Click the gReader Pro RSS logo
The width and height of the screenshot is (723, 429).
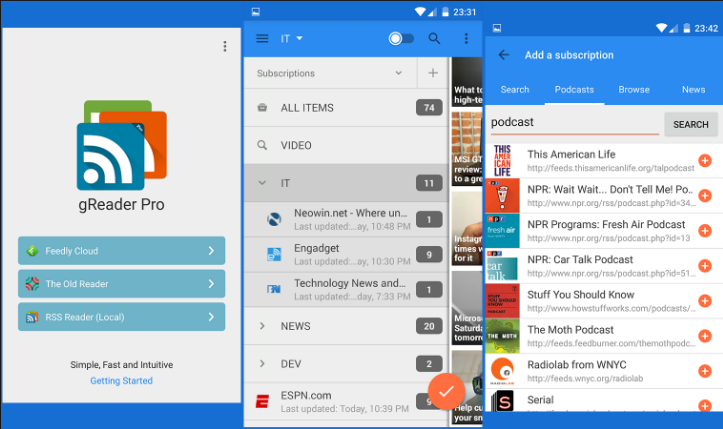[x=122, y=145]
